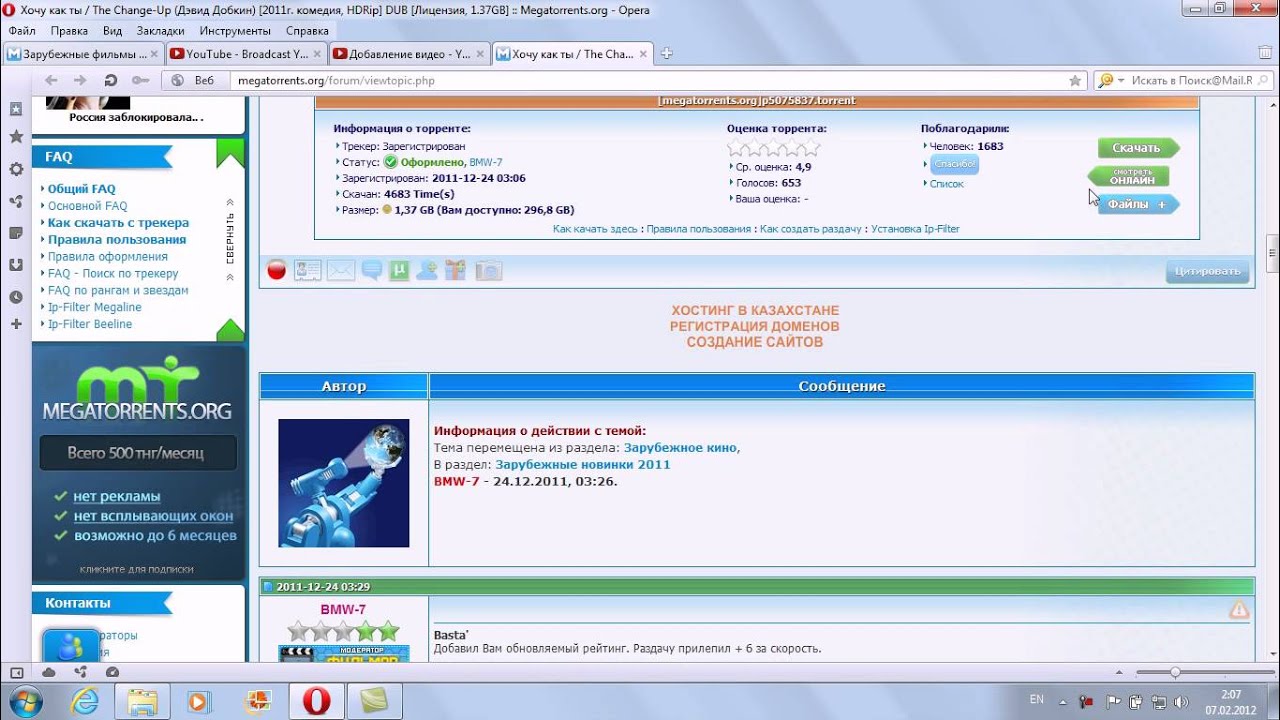Viewport: 1280px width, 720px height.
Task: Open the Opera sidebar notes panel
Action: coord(16,233)
